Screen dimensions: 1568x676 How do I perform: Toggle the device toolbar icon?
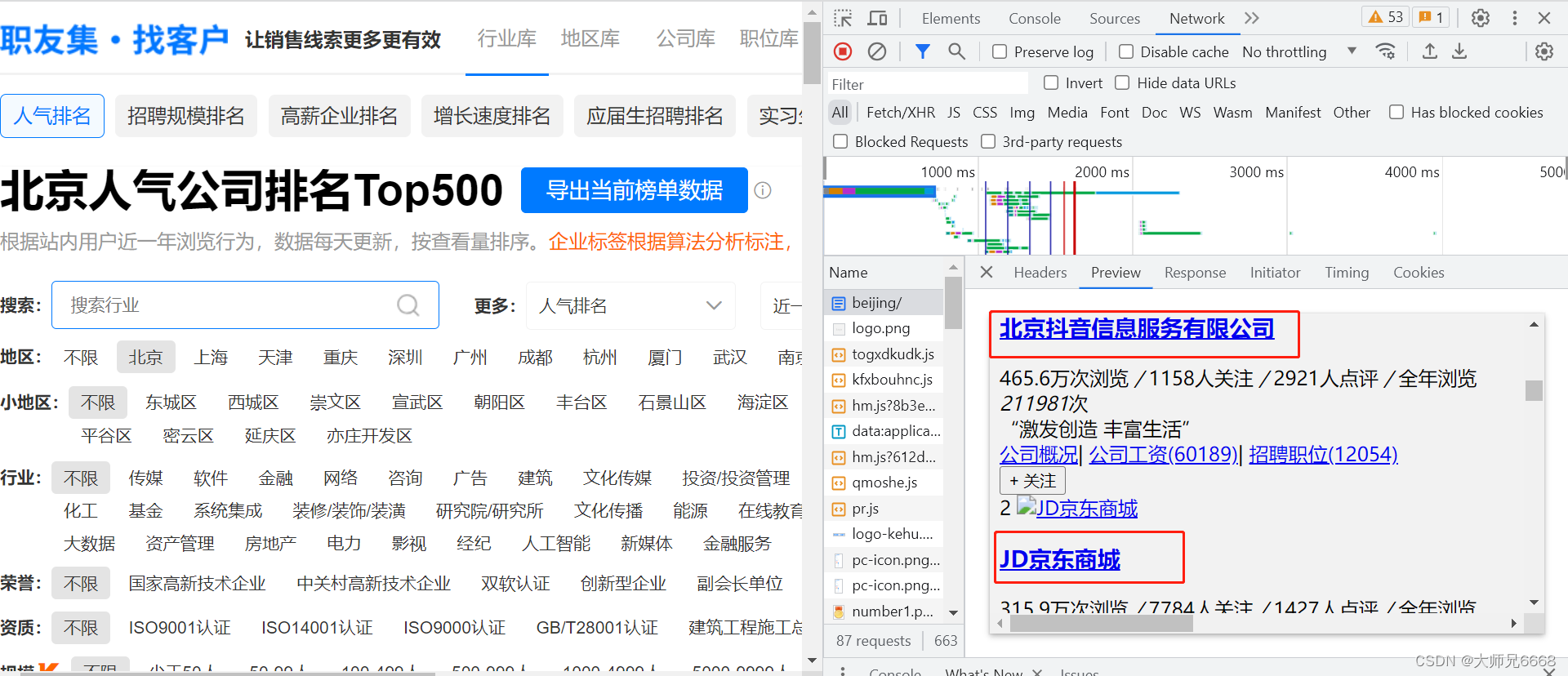coord(877,18)
